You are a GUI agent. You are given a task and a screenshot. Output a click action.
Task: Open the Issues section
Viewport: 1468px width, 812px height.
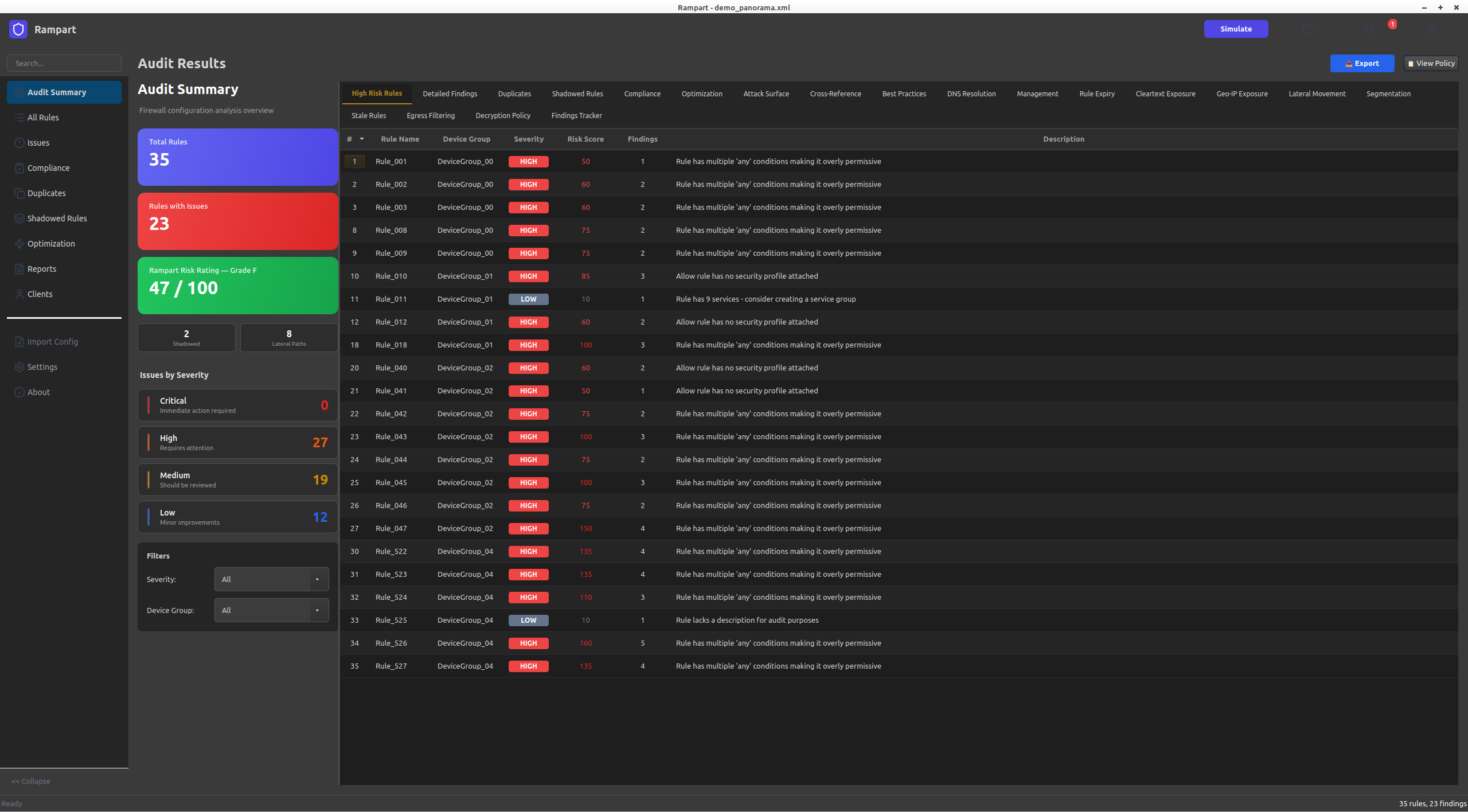[38, 142]
